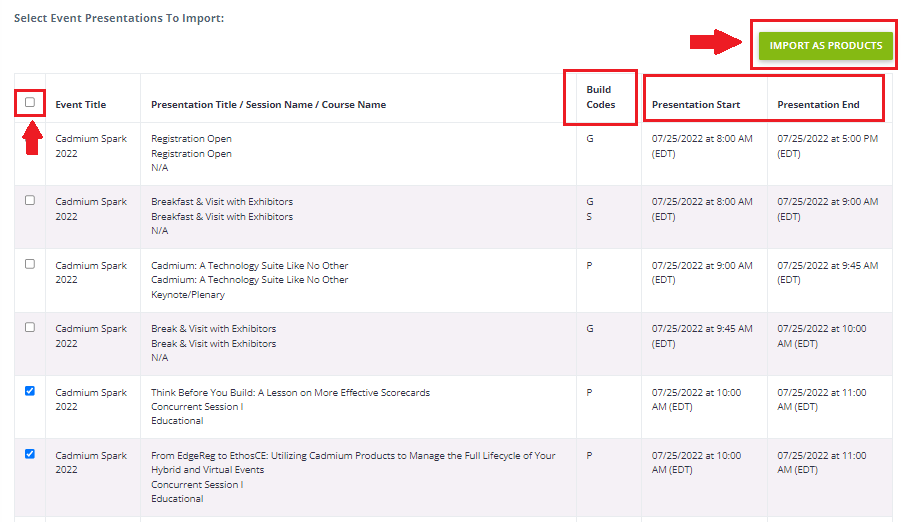Click Breakfast row end time 9:00 AM
The image size is (903, 522).
(828, 209)
